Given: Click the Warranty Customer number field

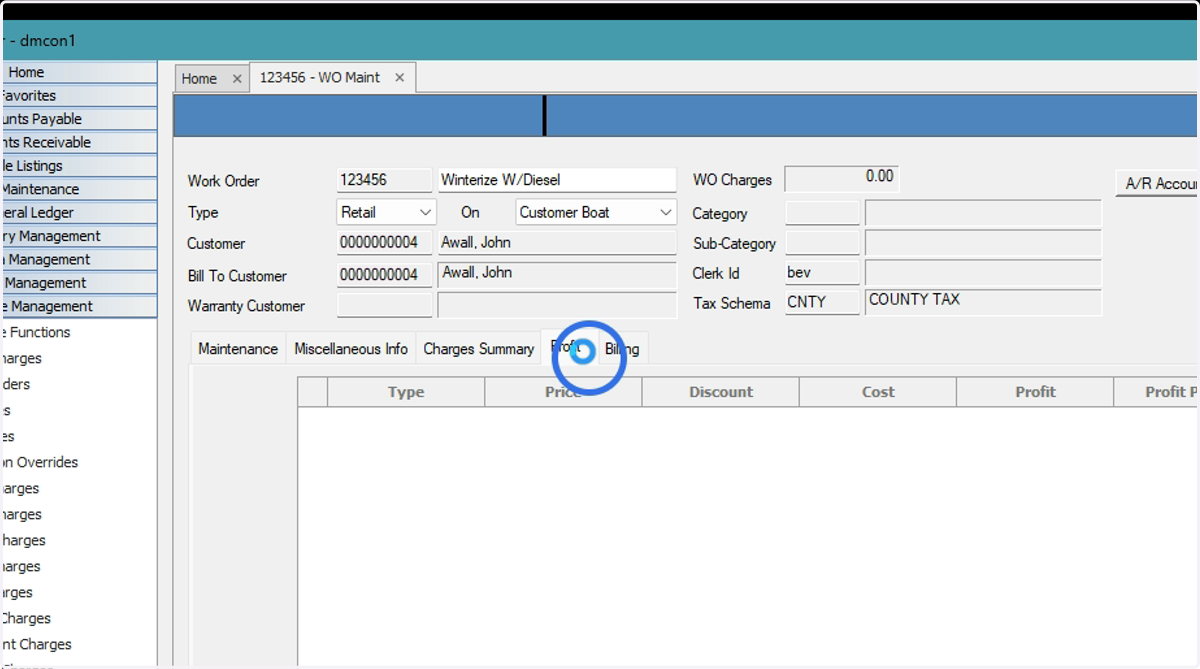Looking at the screenshot, I should (385, 305).
